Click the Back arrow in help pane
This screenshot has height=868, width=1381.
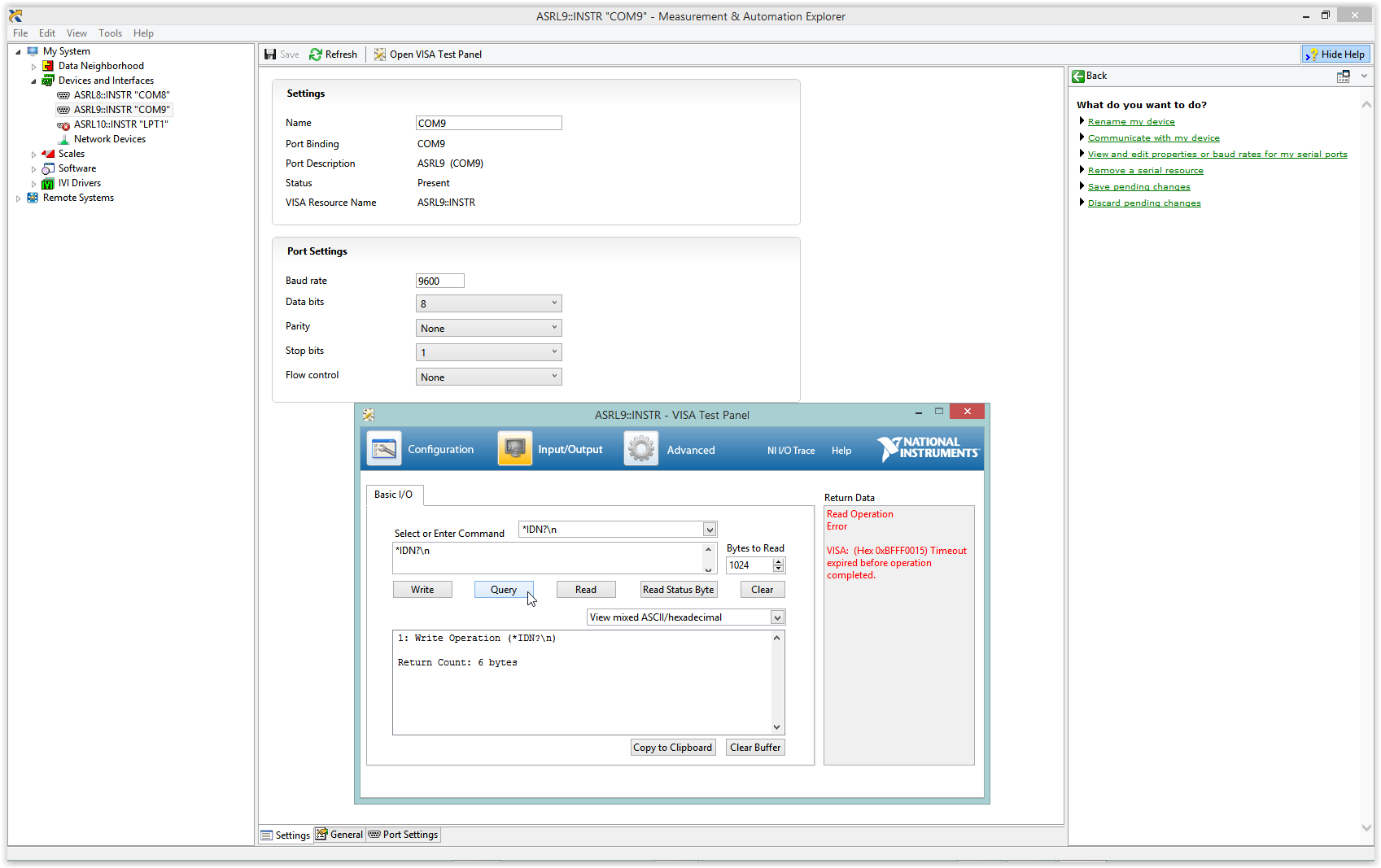pos(1078,76)
